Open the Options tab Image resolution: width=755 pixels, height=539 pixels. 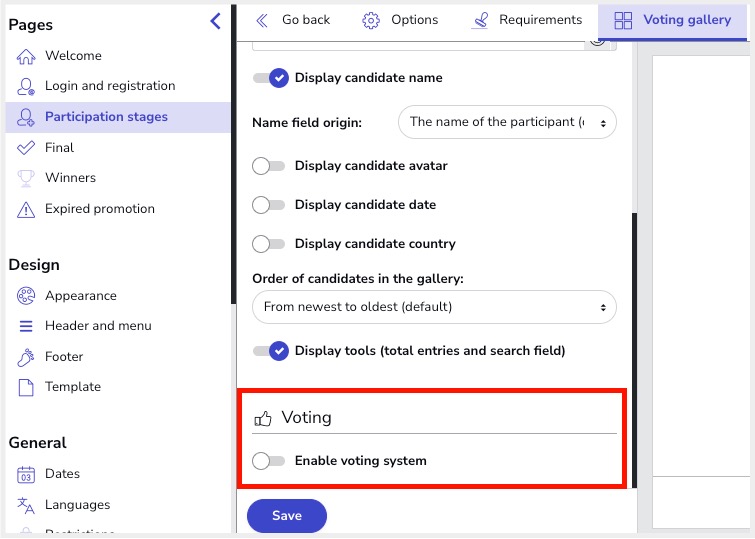click(x=400, y=20)
